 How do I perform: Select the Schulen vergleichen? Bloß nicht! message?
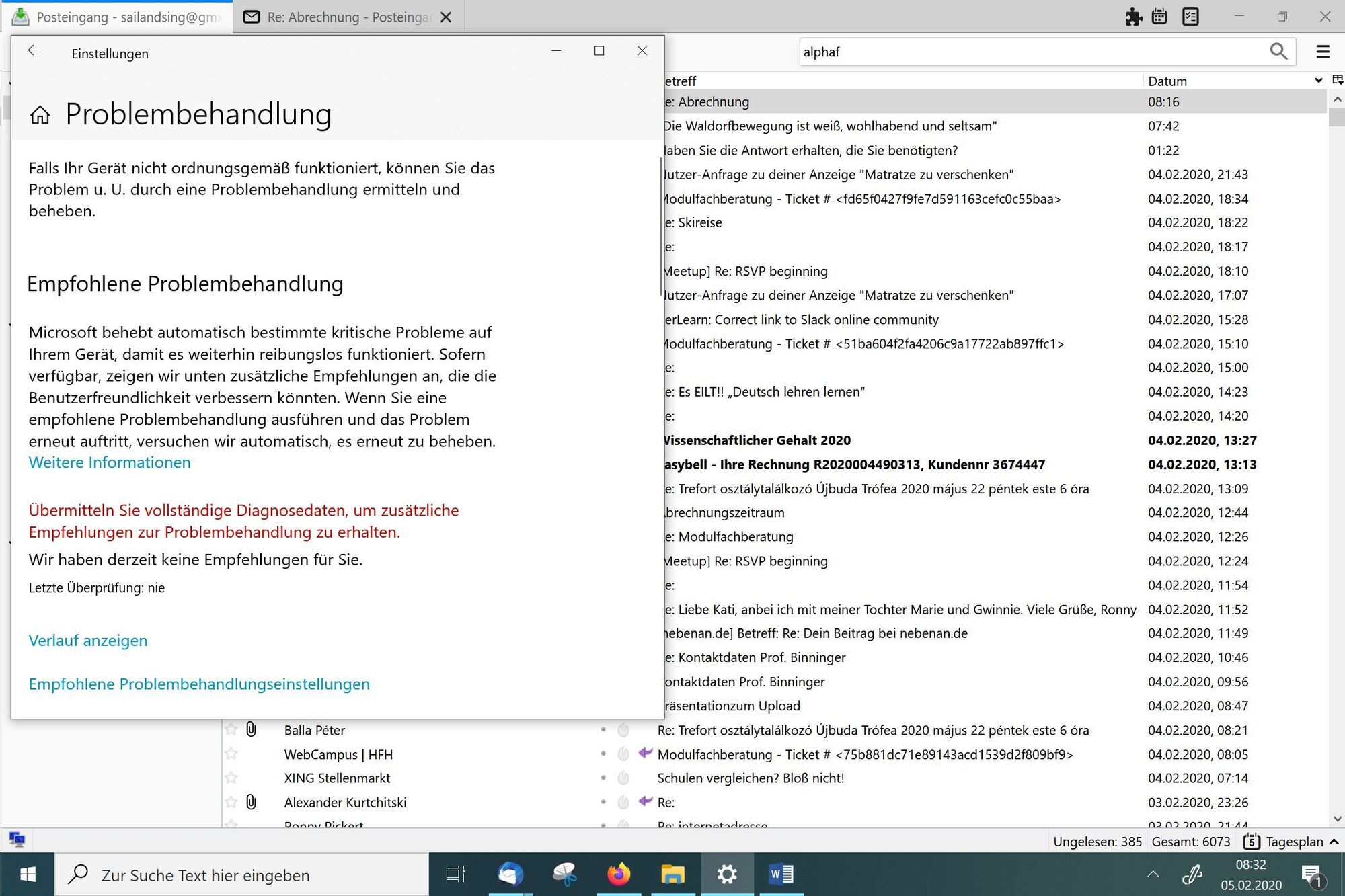[x=773, y=778]
